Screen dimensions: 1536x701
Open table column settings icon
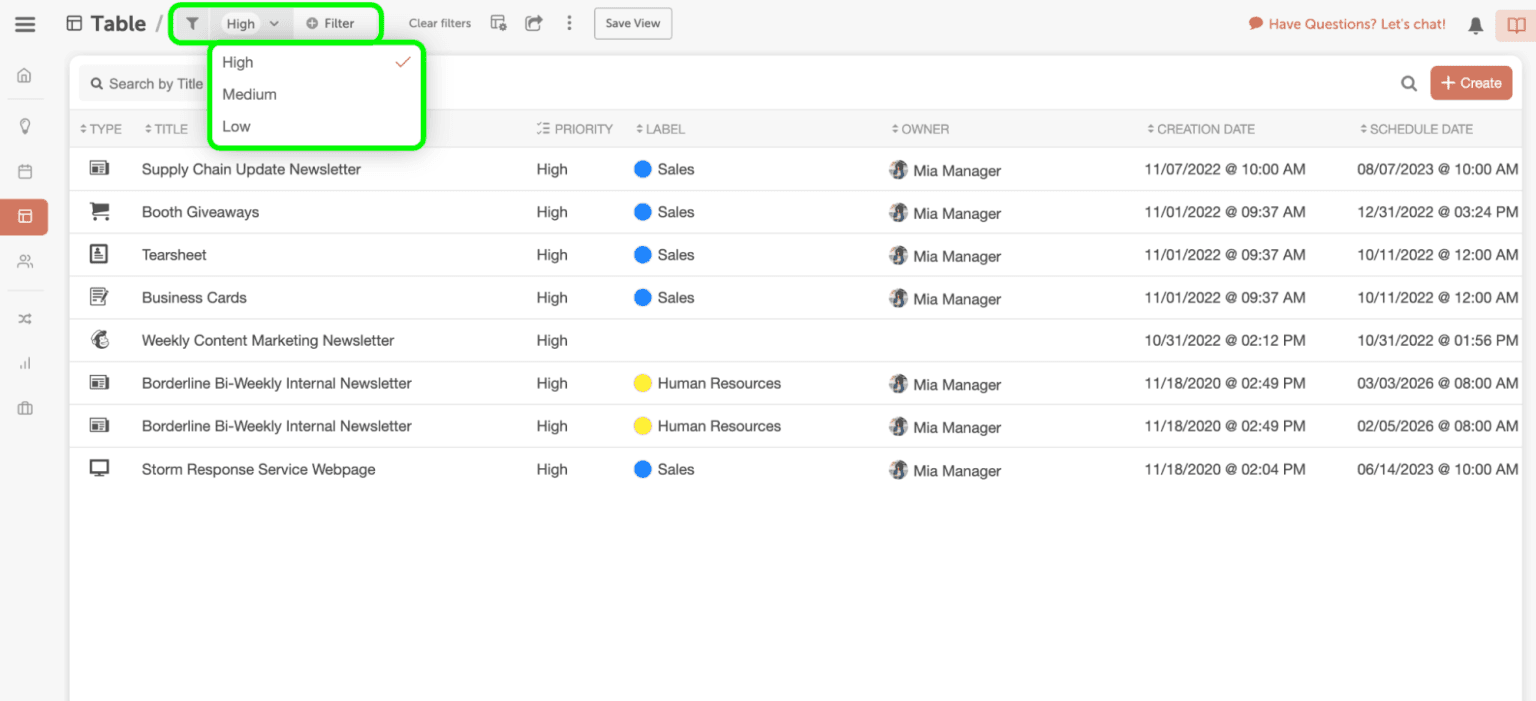(498, 23)
